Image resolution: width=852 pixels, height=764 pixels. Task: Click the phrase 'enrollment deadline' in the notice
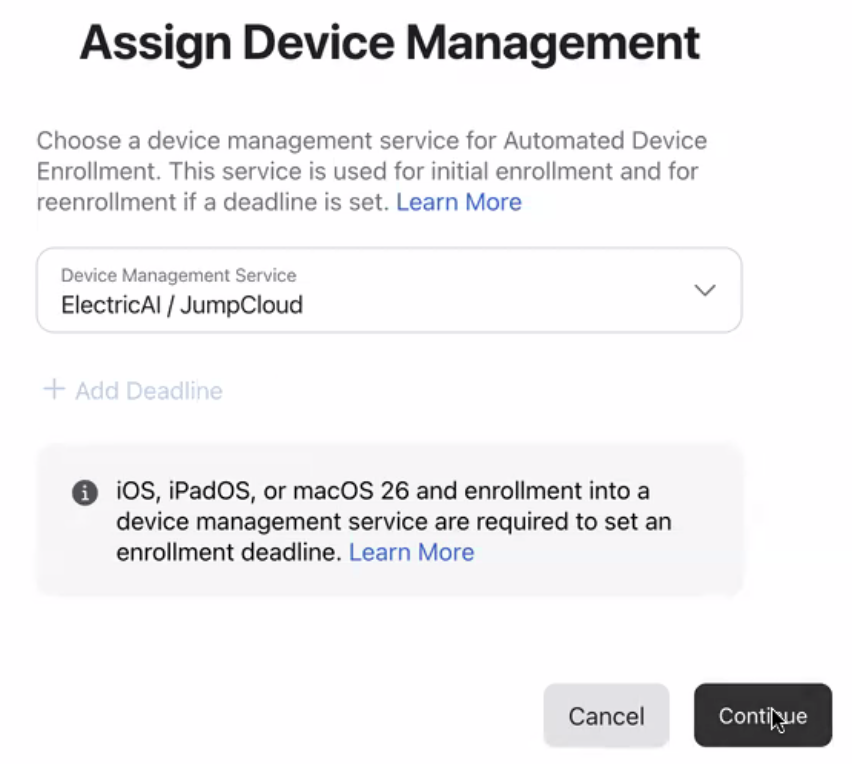[228, 552]
